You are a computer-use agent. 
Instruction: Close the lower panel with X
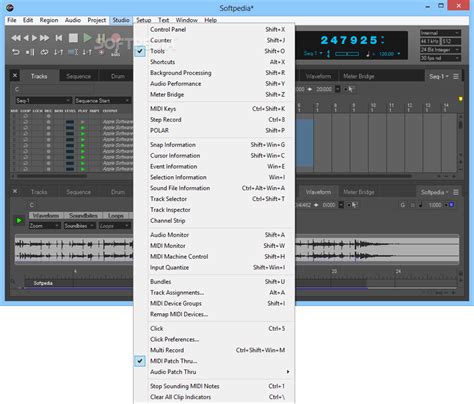[15, 191]
